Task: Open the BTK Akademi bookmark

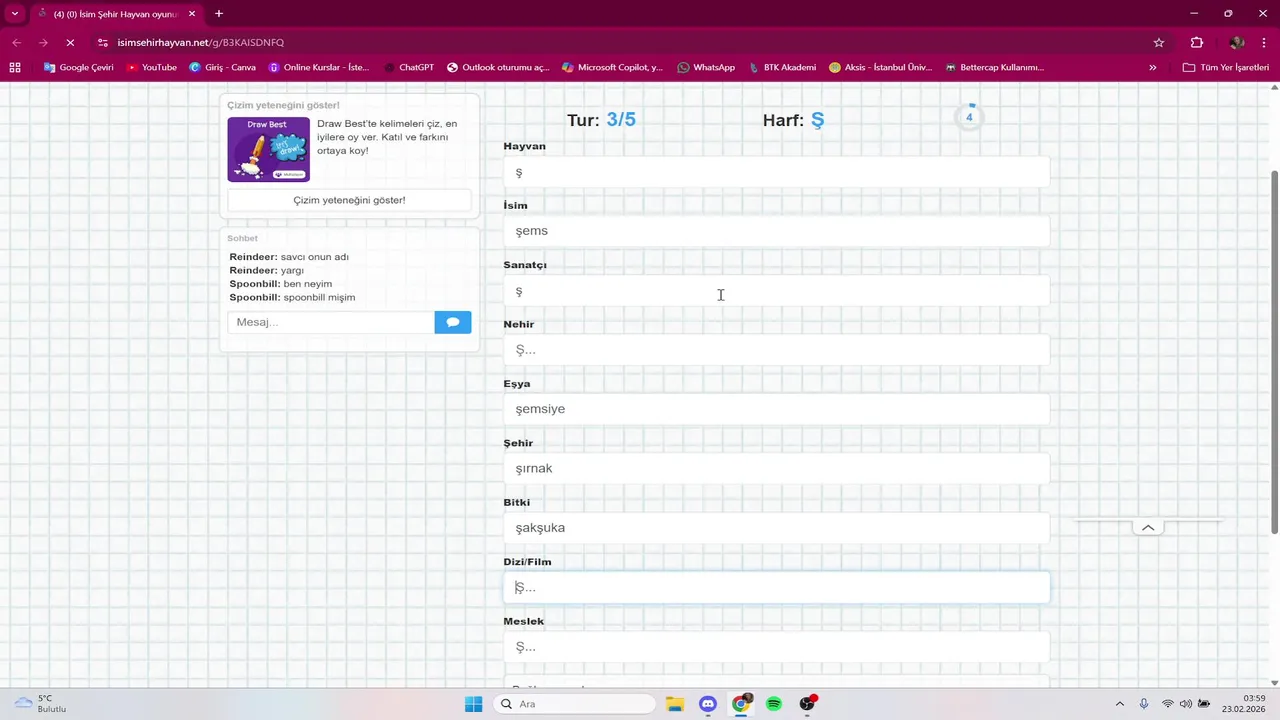Action: 782,67
